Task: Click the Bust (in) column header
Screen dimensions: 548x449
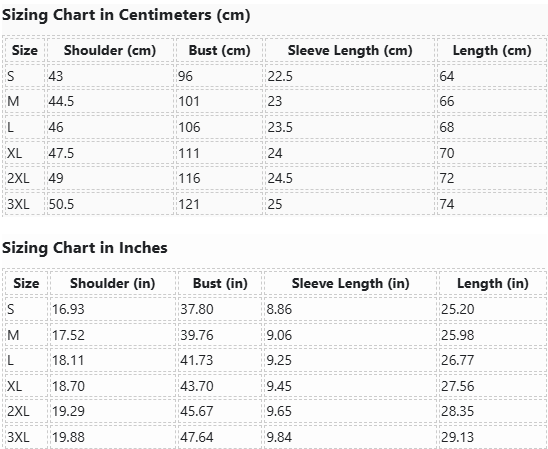Action: pos(220,283)
